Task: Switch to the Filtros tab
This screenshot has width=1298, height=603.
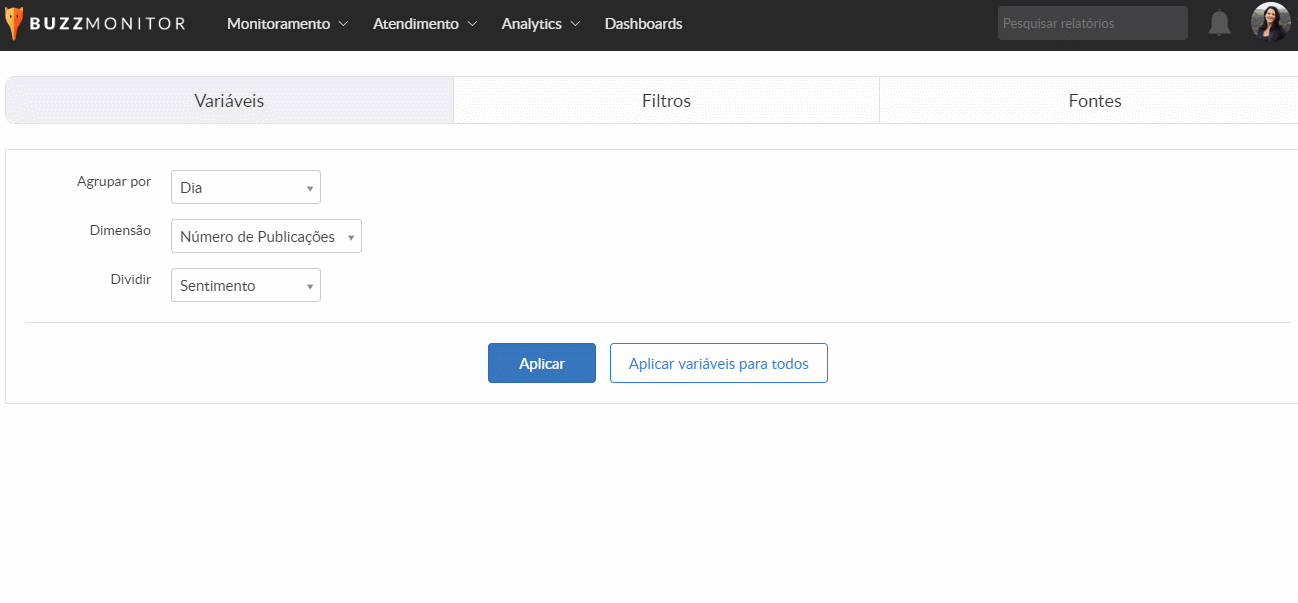Action: (666, 101)
